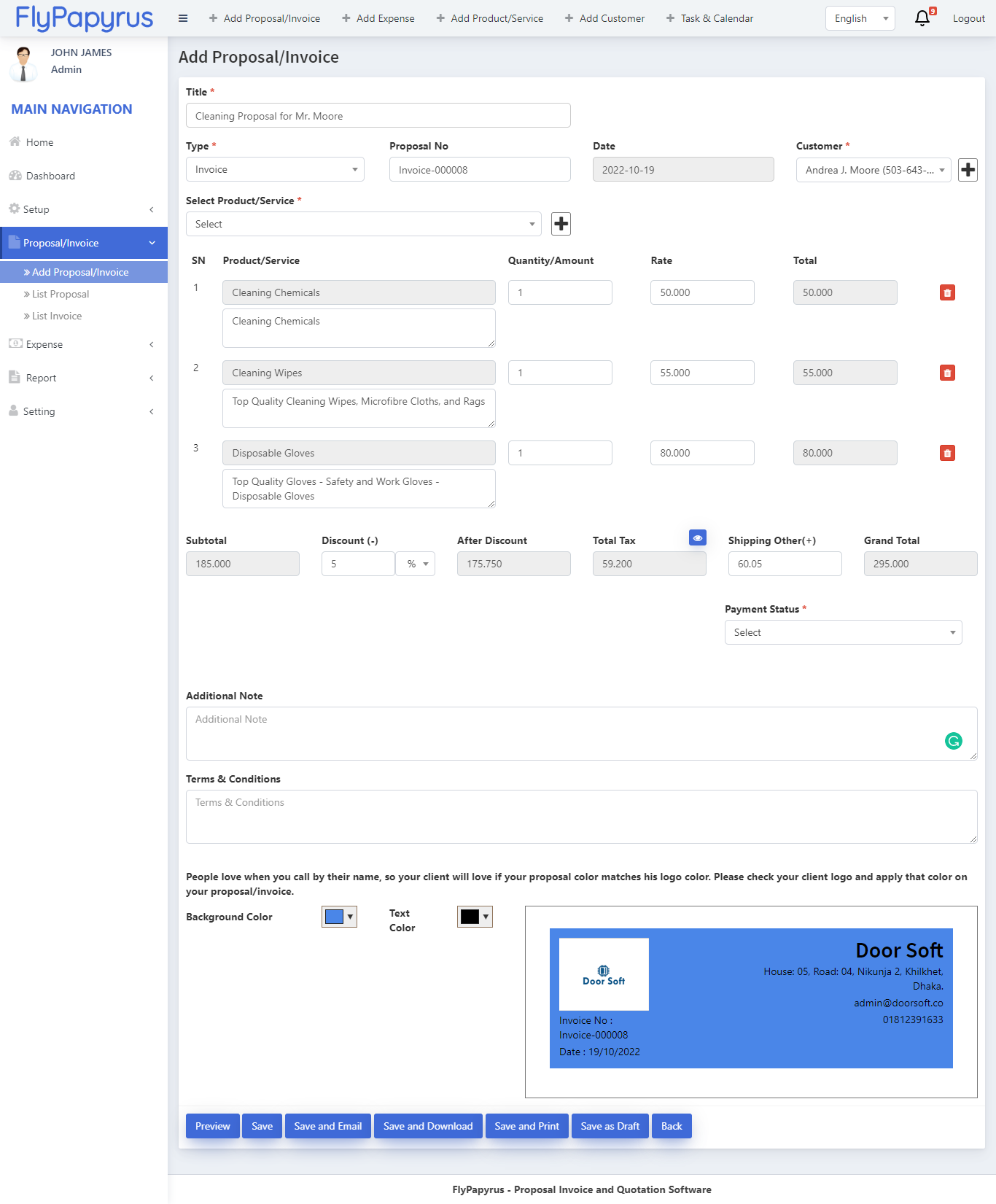Viewport: 996px width, 1204px height.
Task: Click plus icon next to Customer field
Action: coord(968,170)
